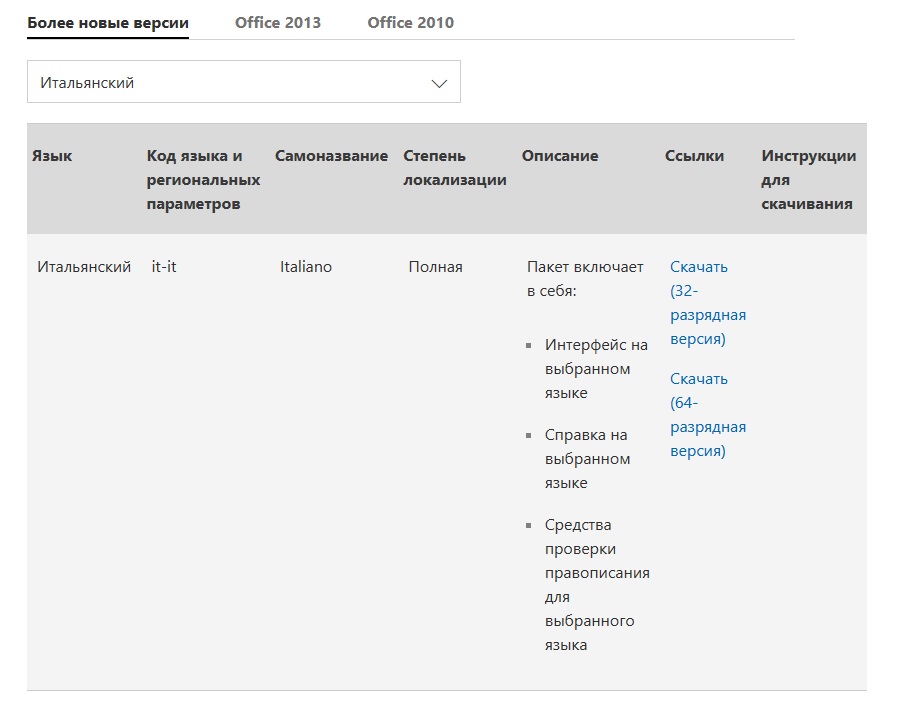Select the Более новые версии tab
Viewport: 916px width, 717px height.
coord(108,22)
